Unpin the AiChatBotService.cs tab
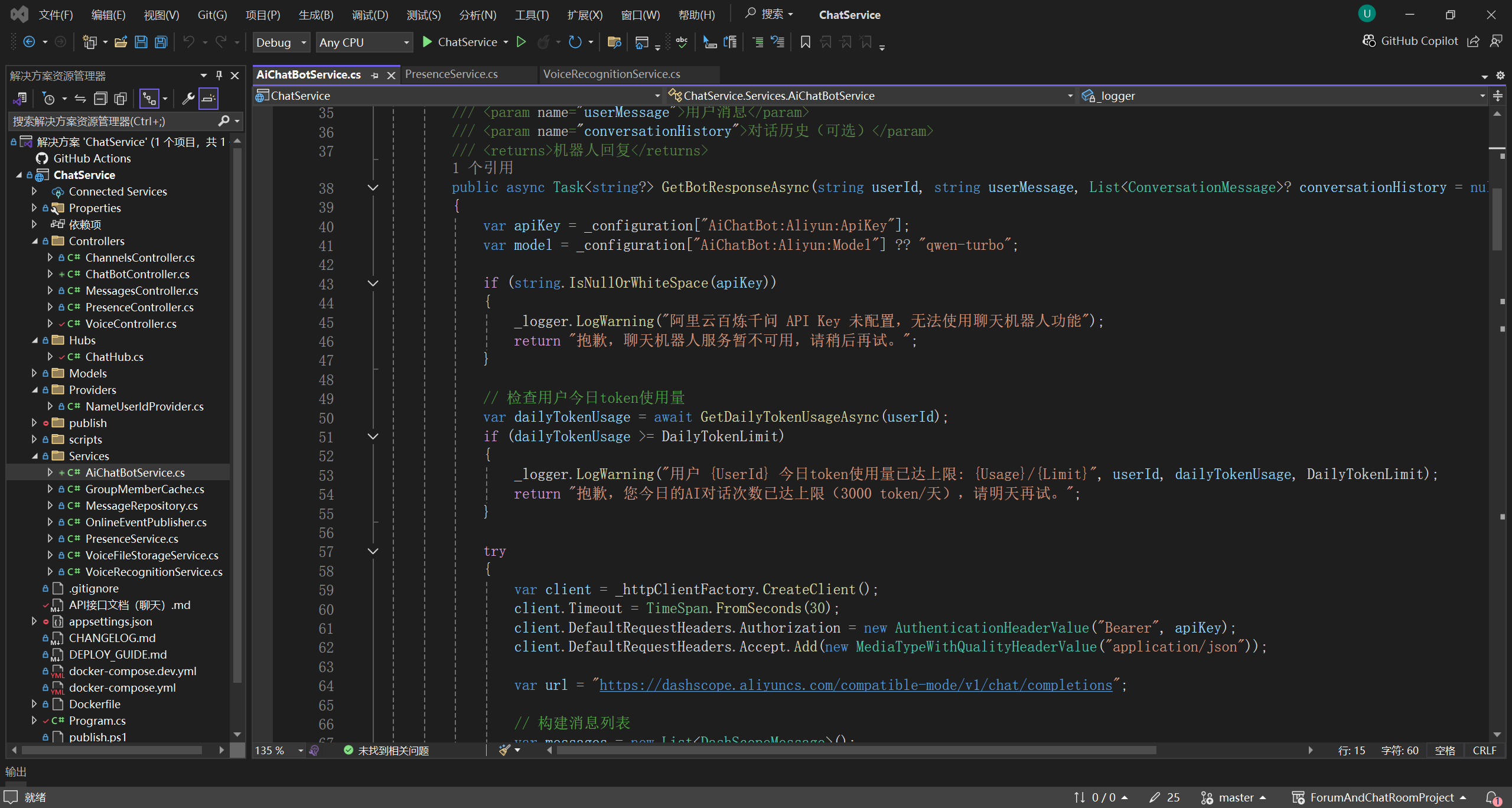Viewport: 1512px width, 808px height. 374,75
